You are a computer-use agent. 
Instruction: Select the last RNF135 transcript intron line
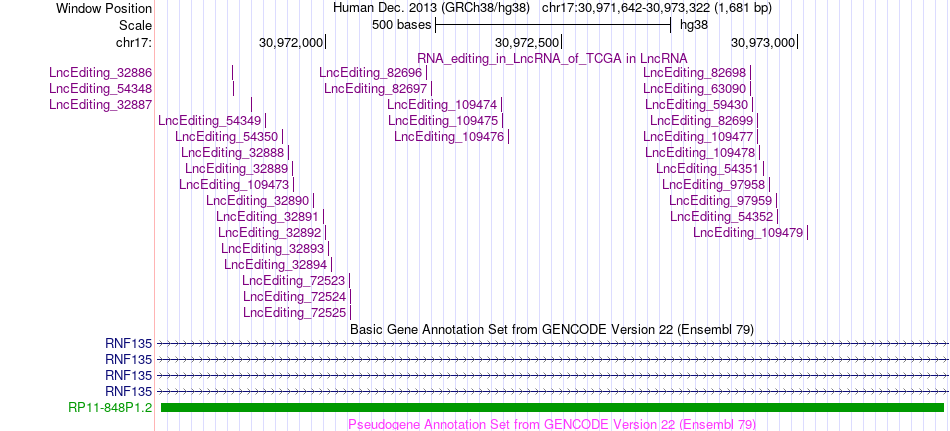coord(553,391)
